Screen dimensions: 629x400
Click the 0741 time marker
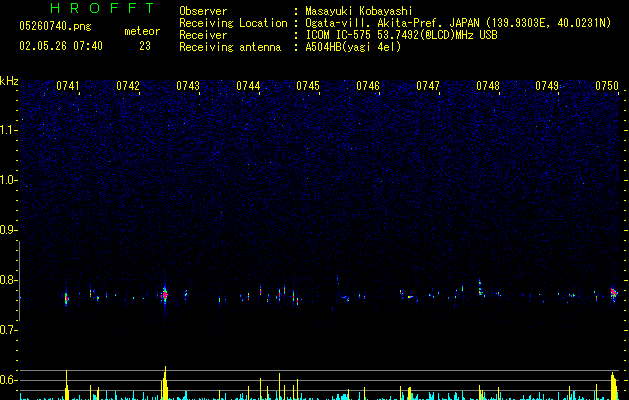(67, 86)
